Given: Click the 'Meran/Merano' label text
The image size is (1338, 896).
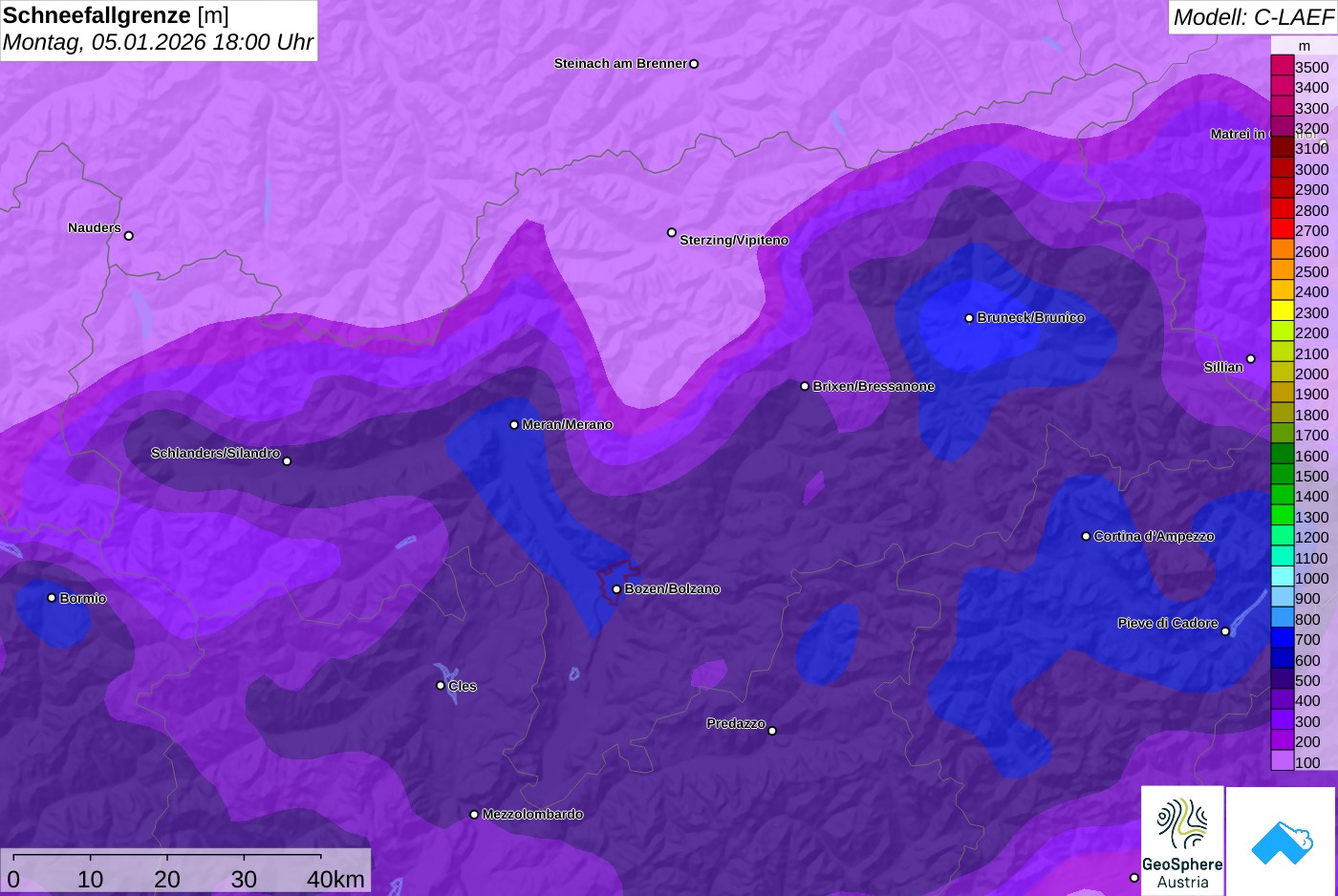Looking at the screenshot, I should point(567,424).
